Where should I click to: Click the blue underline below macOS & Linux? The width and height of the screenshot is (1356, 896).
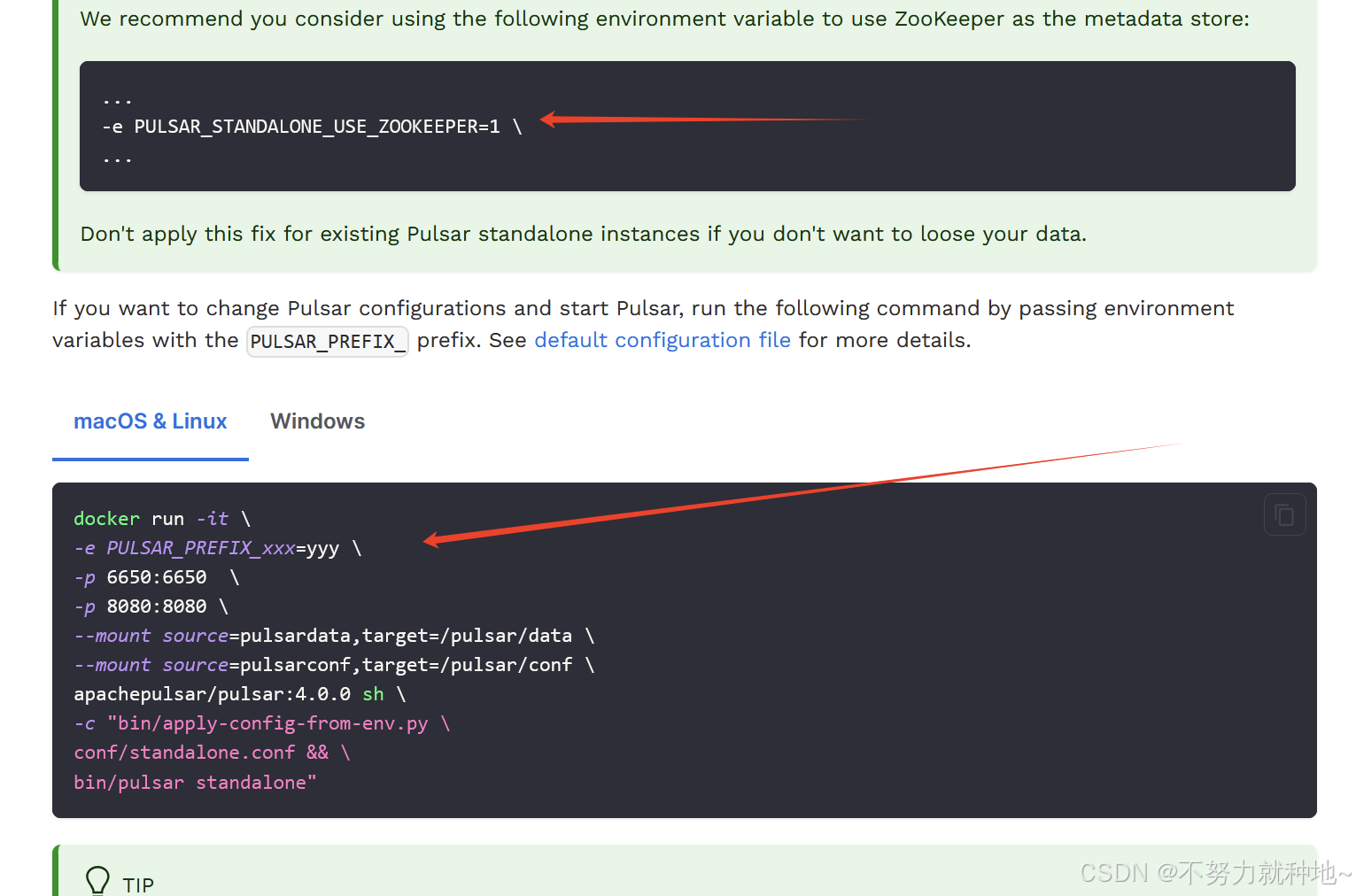click(150, 459)
